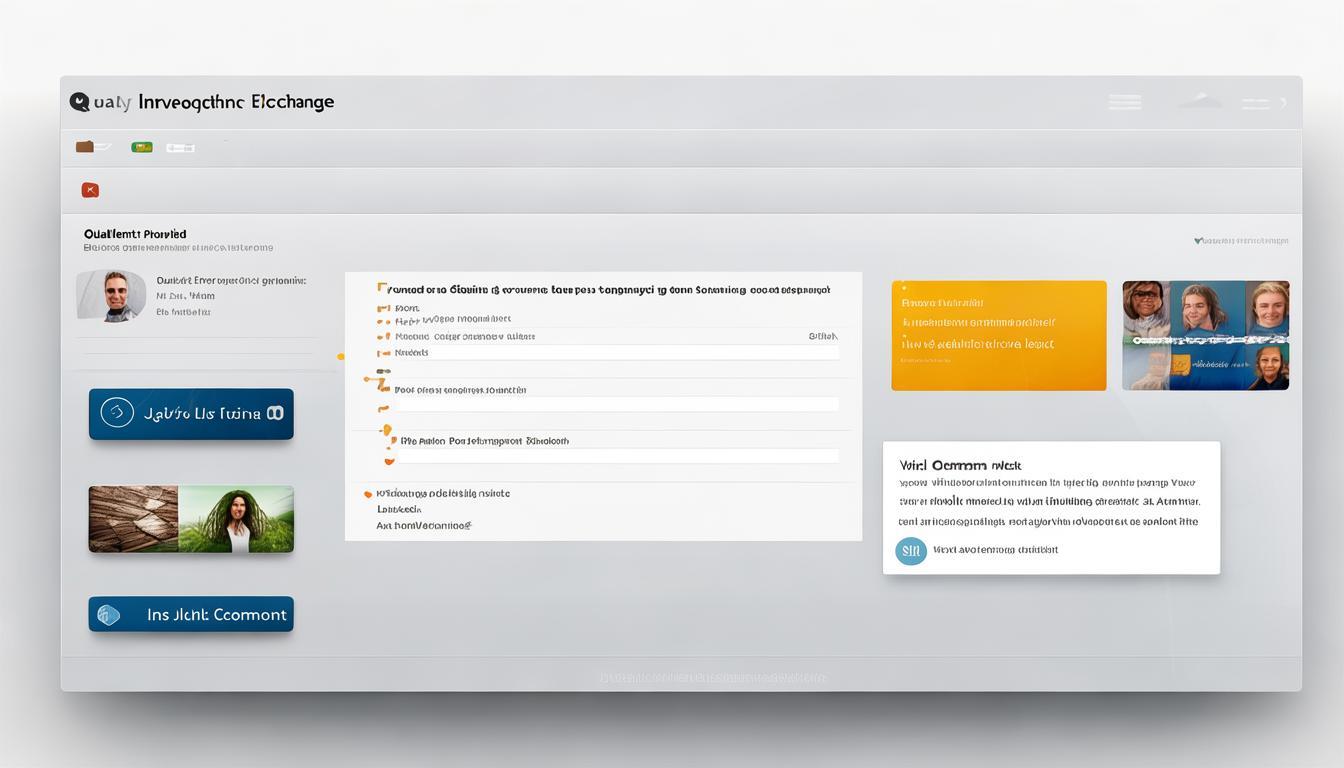Select the orange bullet beside the bottom list item
This screenshot has width=1344, height=768.
368,494
